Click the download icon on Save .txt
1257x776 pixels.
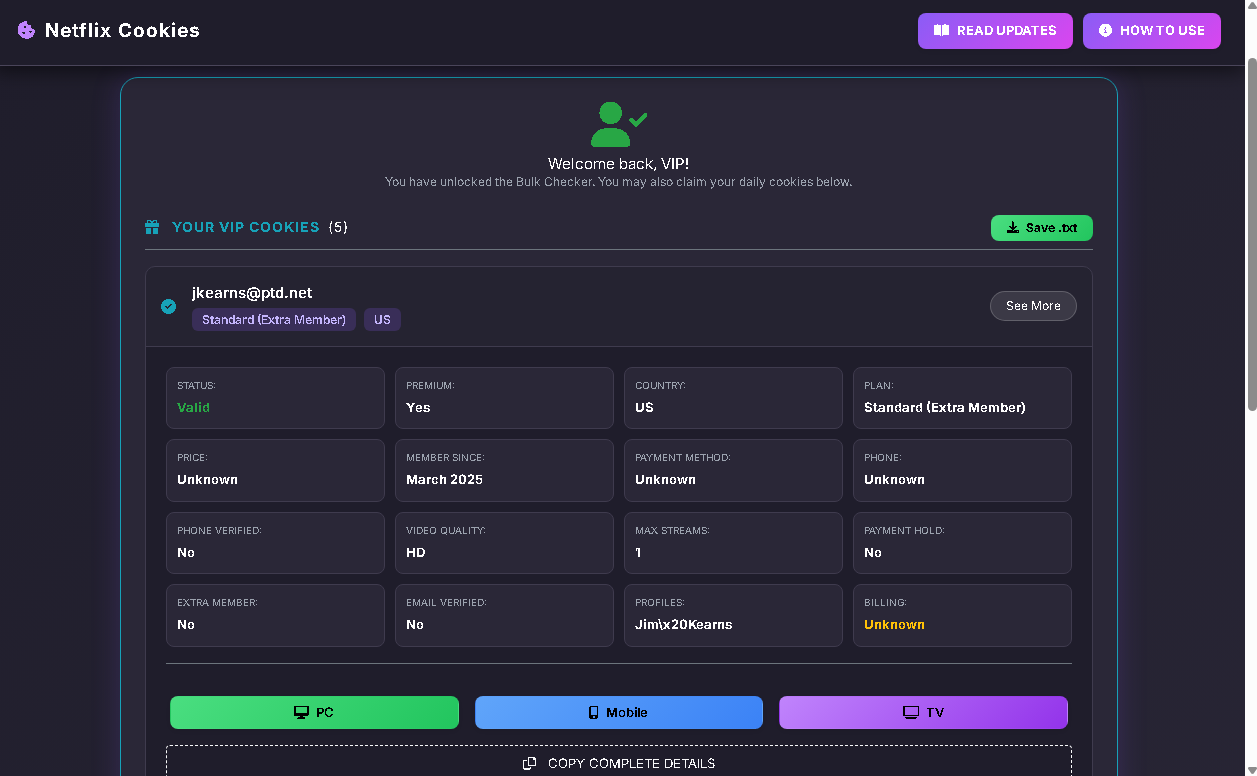pyautogui.click(x=1012, y=228)
